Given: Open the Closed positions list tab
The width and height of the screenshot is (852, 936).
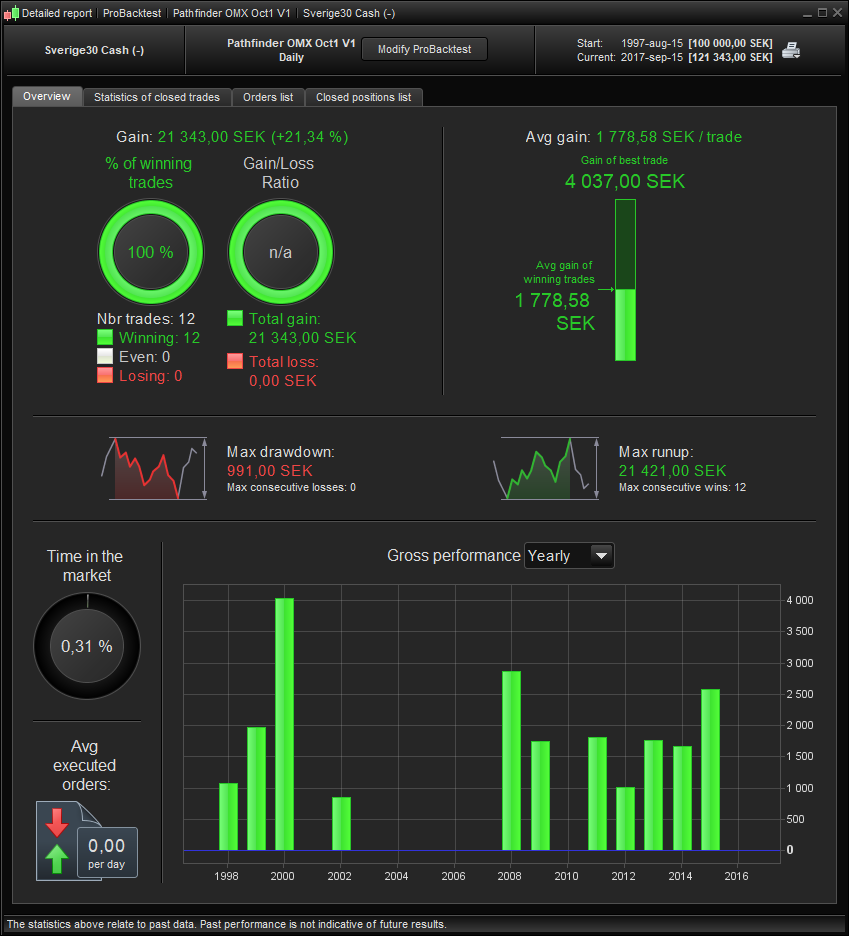Looking at the screenshot, I should click(364, 97).
